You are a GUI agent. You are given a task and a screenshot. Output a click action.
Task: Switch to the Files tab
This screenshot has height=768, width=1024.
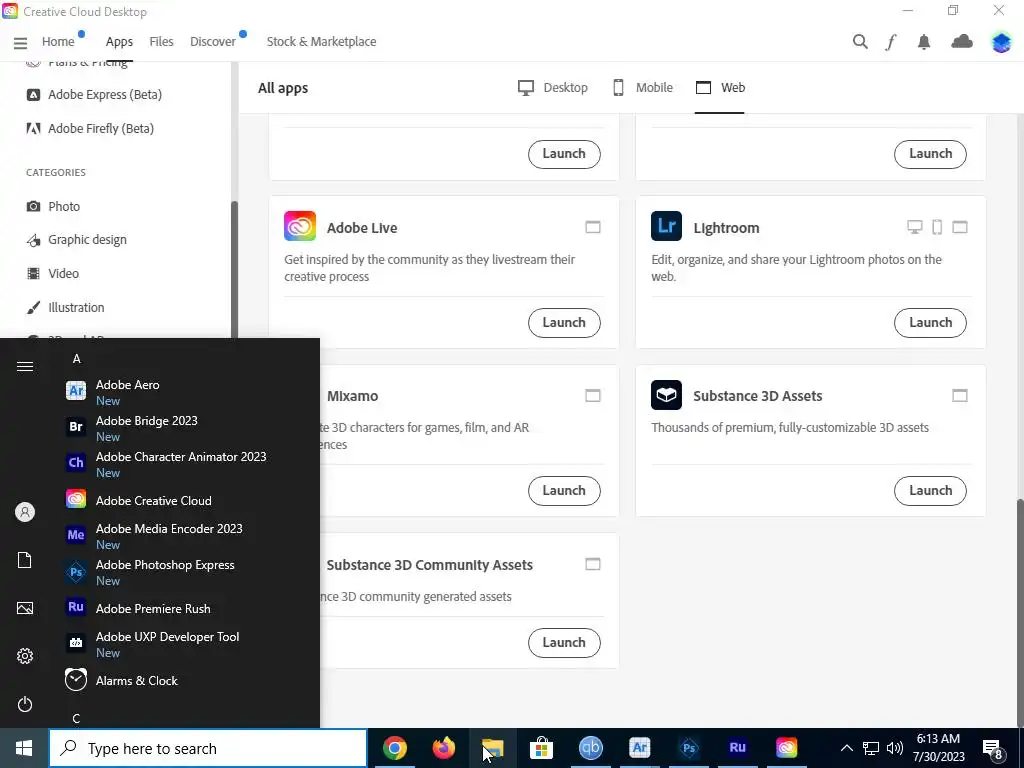[161, 42]
